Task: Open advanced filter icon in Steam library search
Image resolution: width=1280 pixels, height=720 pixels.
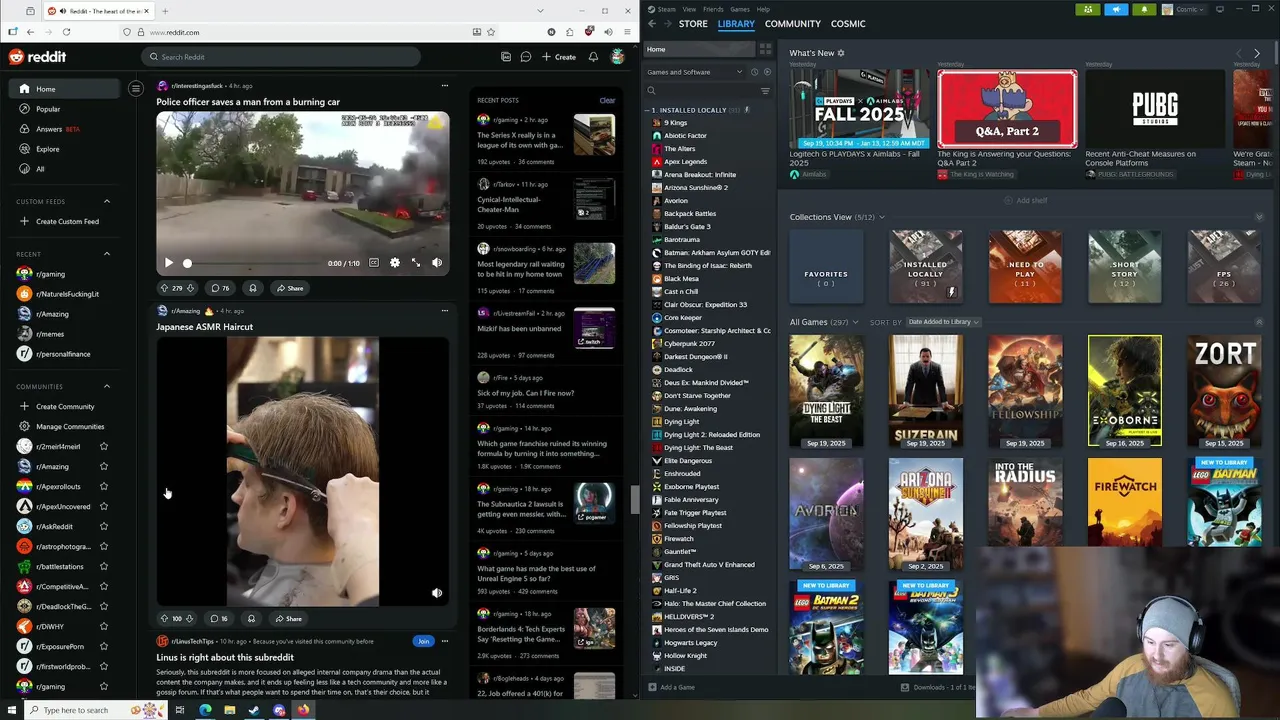Action: [x=765, y=91]
